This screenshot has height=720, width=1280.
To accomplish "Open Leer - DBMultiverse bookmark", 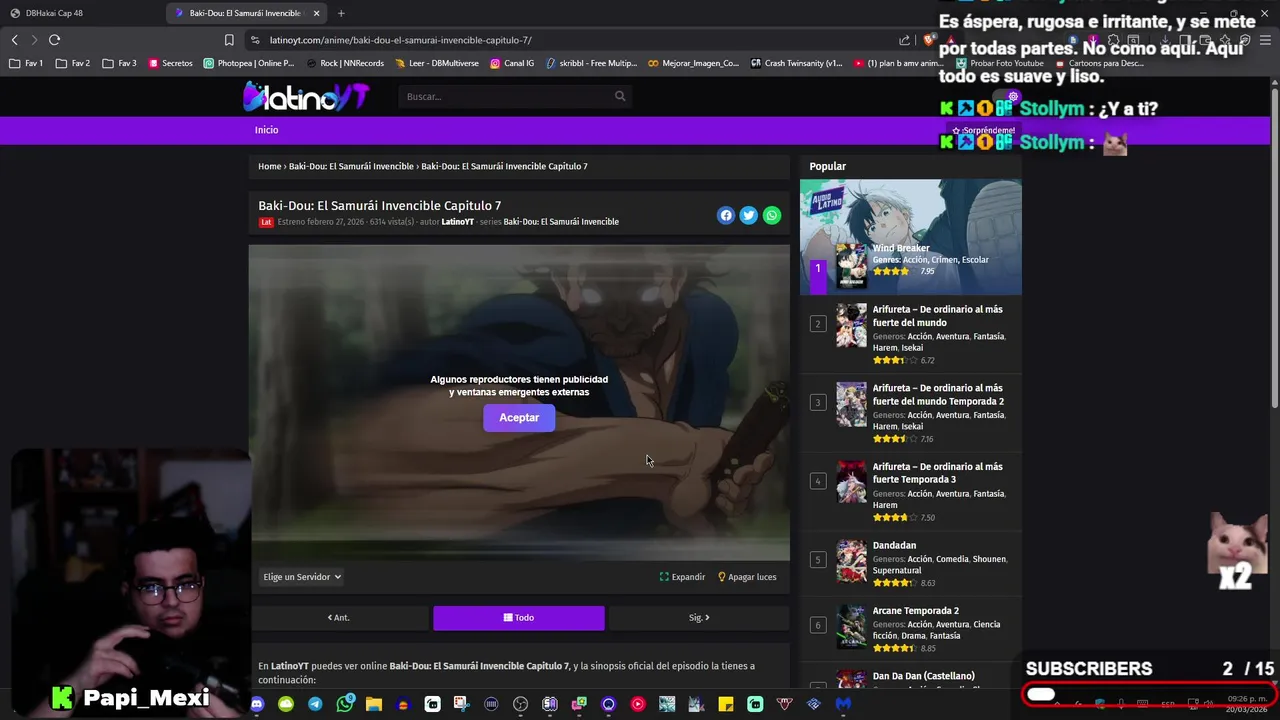I will tap(438, 63).
